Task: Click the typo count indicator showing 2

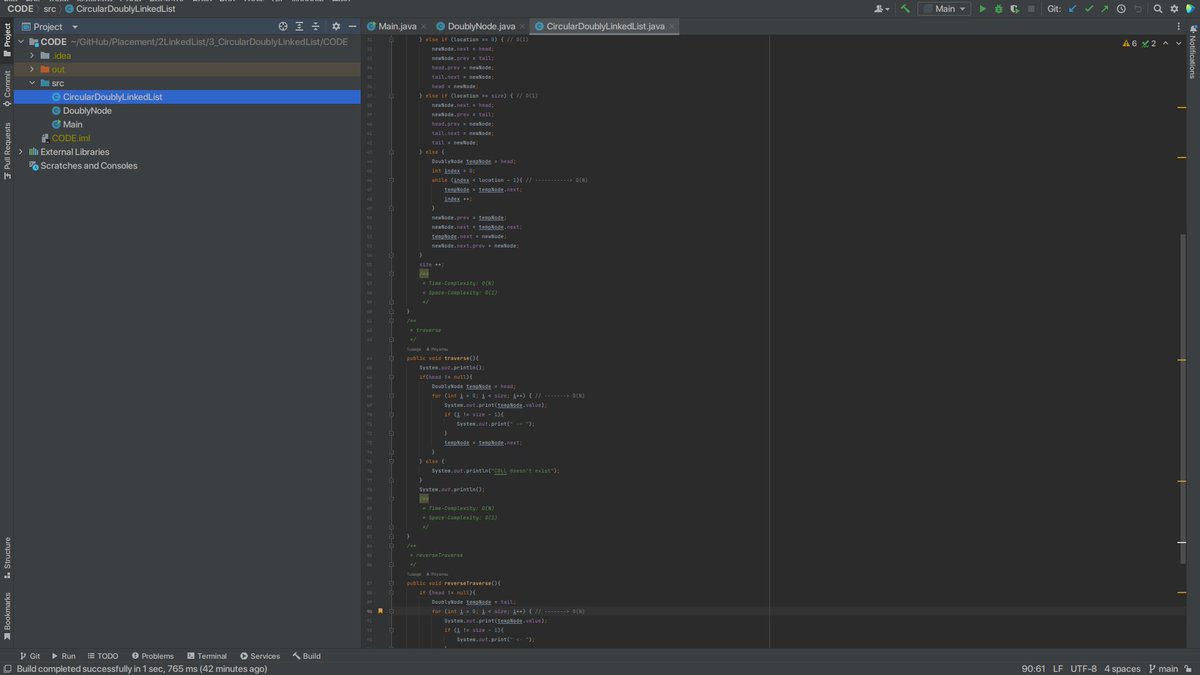Action: pyautogui.click(x=1149, y=44)
